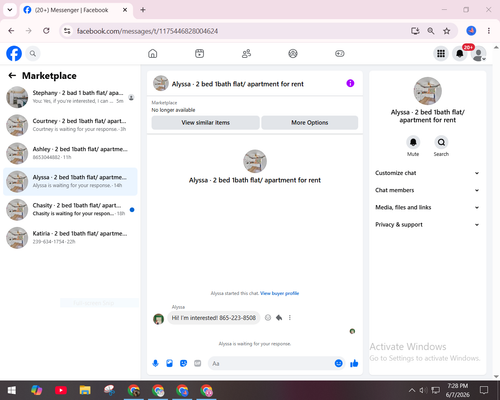Expand the Privacy & support section
500x400 pixels.
tap(427, 225)
